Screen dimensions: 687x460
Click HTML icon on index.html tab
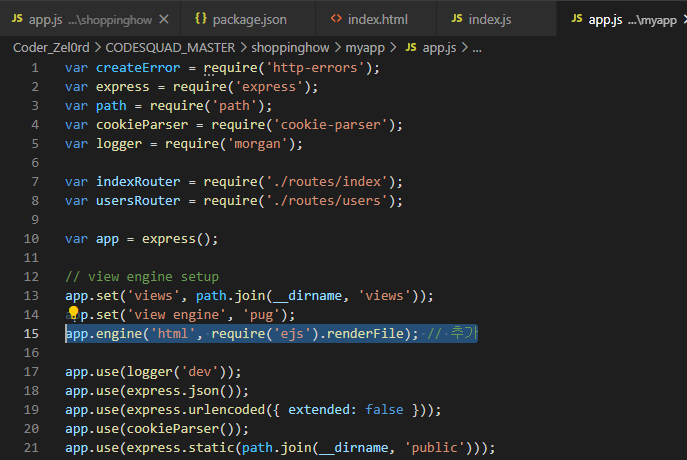coord(336,19)
